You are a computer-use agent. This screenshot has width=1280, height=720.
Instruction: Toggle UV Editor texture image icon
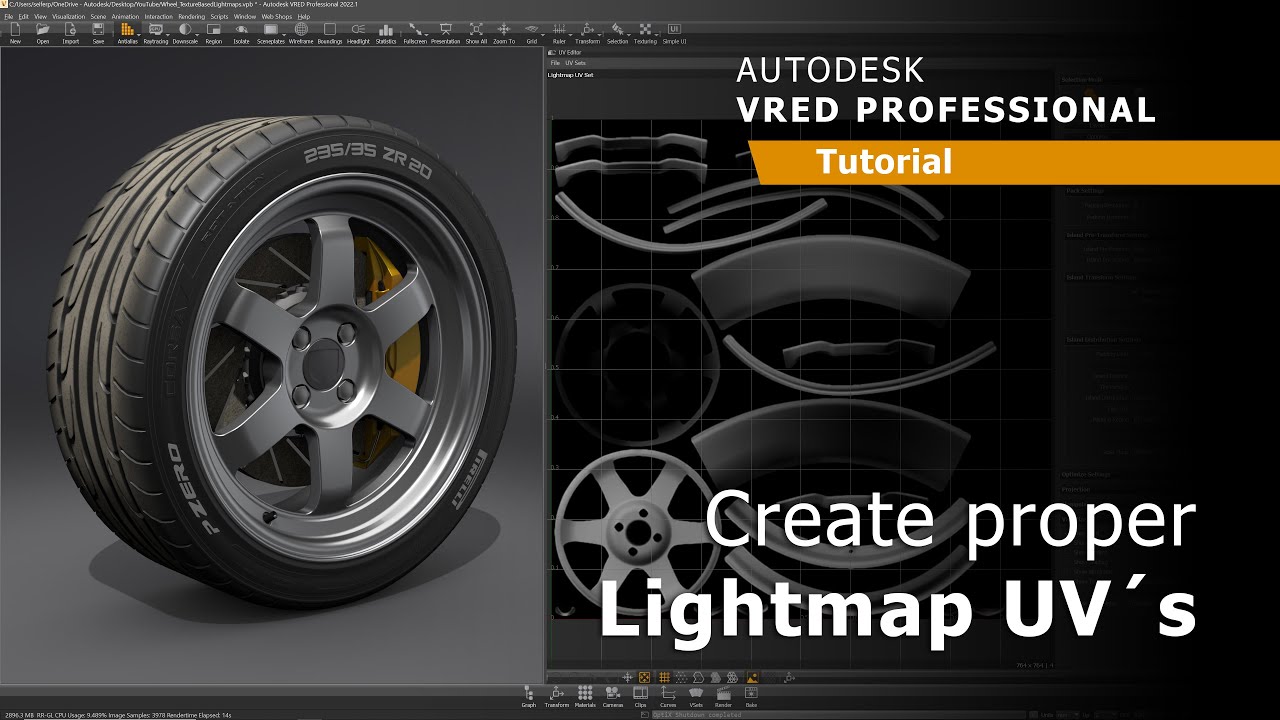pos(752,678)
